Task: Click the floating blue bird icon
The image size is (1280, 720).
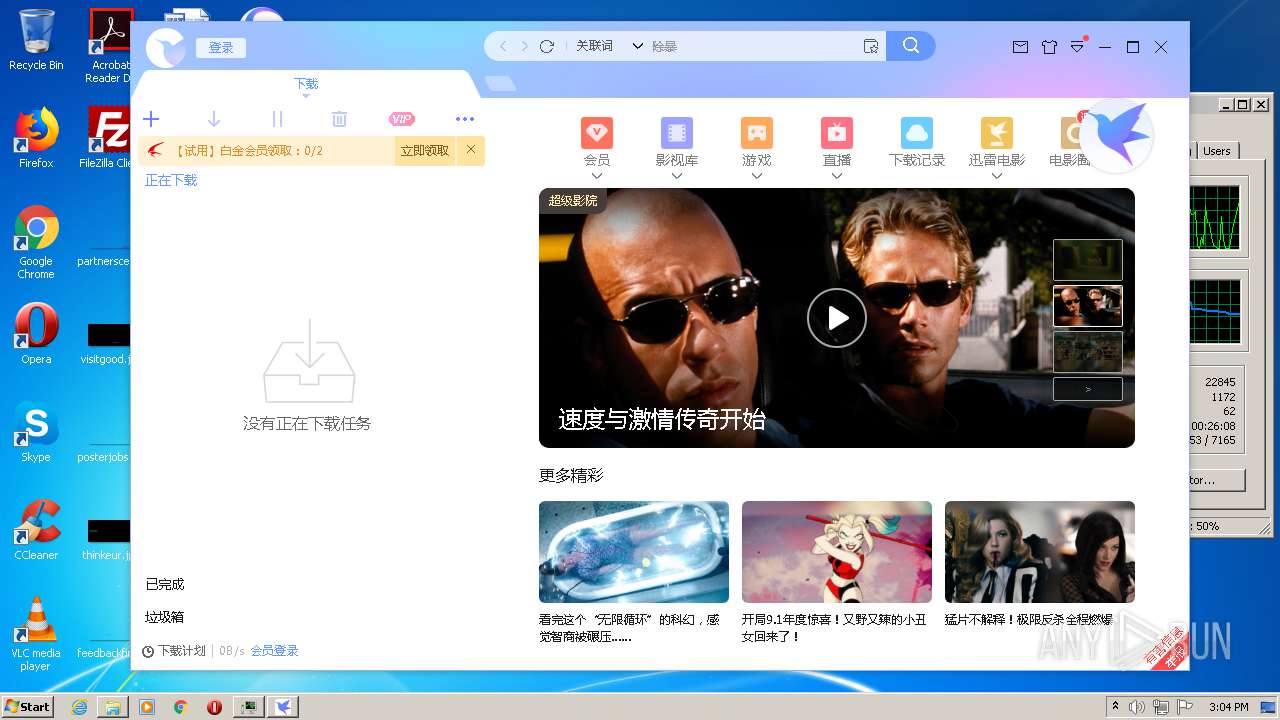Action: (x=1117, y=135)
